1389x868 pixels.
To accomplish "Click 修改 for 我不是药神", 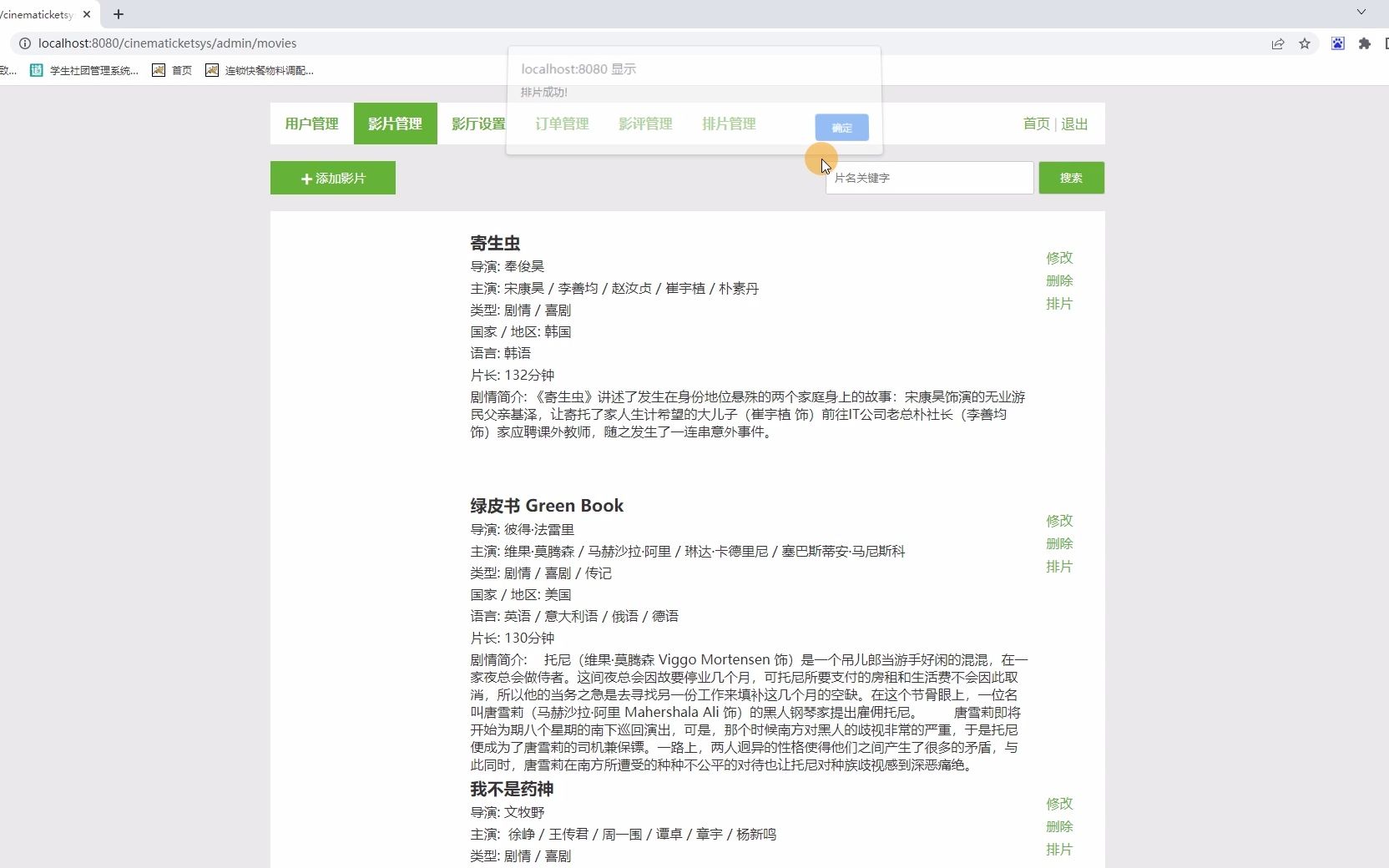I will coord(1059,804).
